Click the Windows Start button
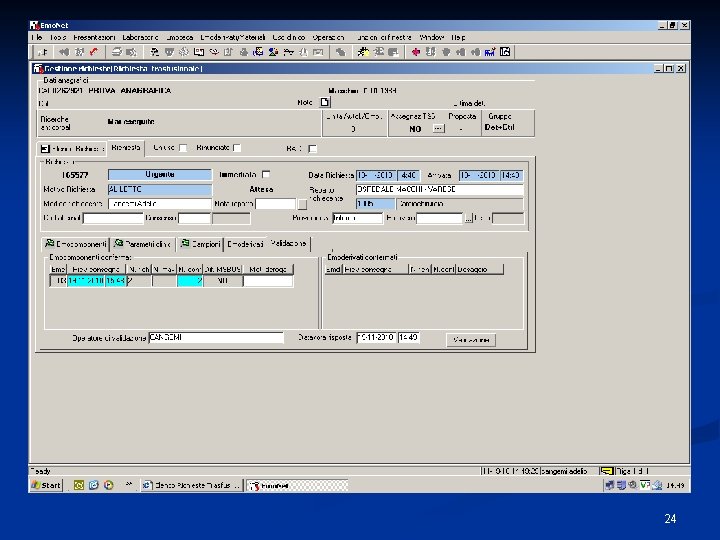The height and width of the screenshot is (540, 720). pos(46,485)
